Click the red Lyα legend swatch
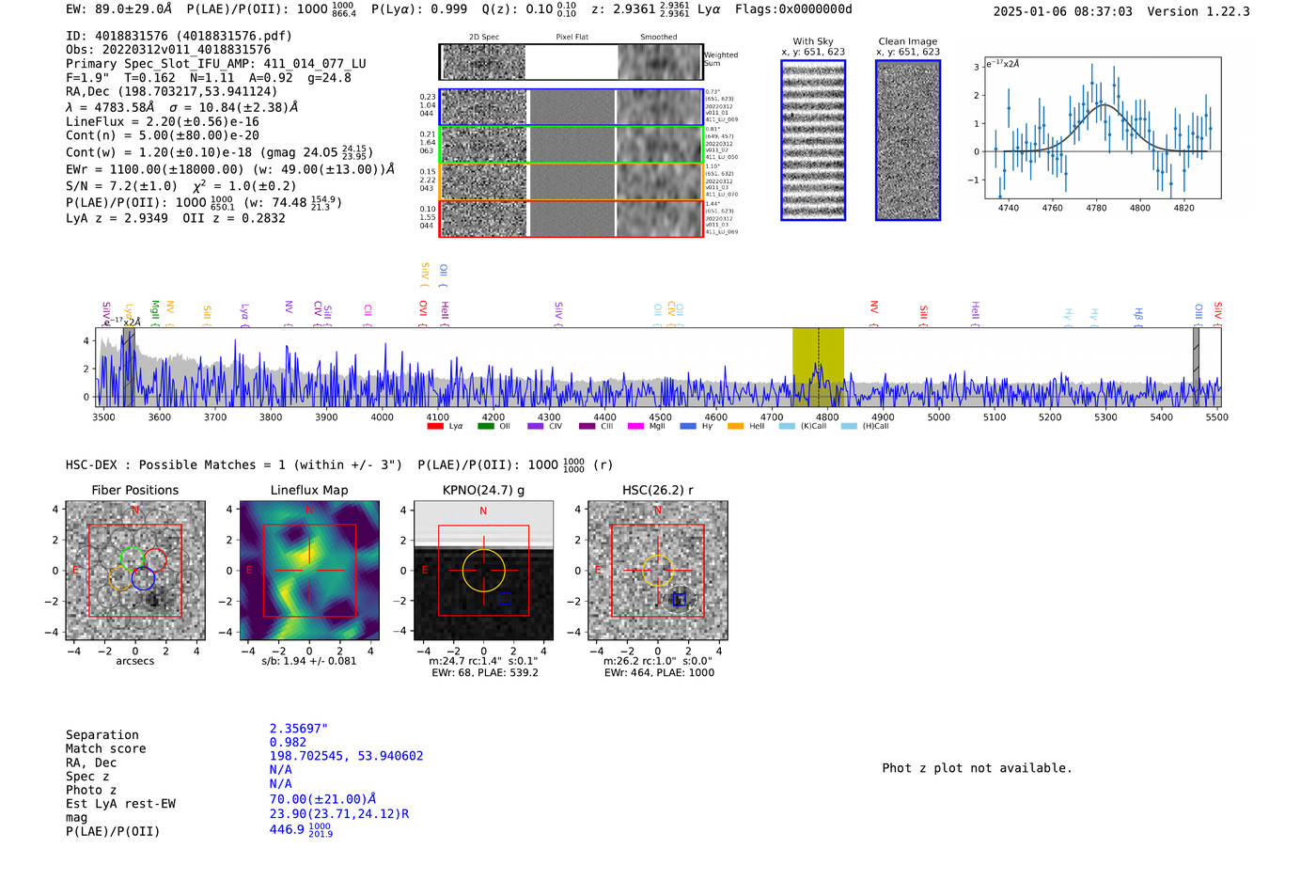Screen dimensions: 1316x896 434,426
